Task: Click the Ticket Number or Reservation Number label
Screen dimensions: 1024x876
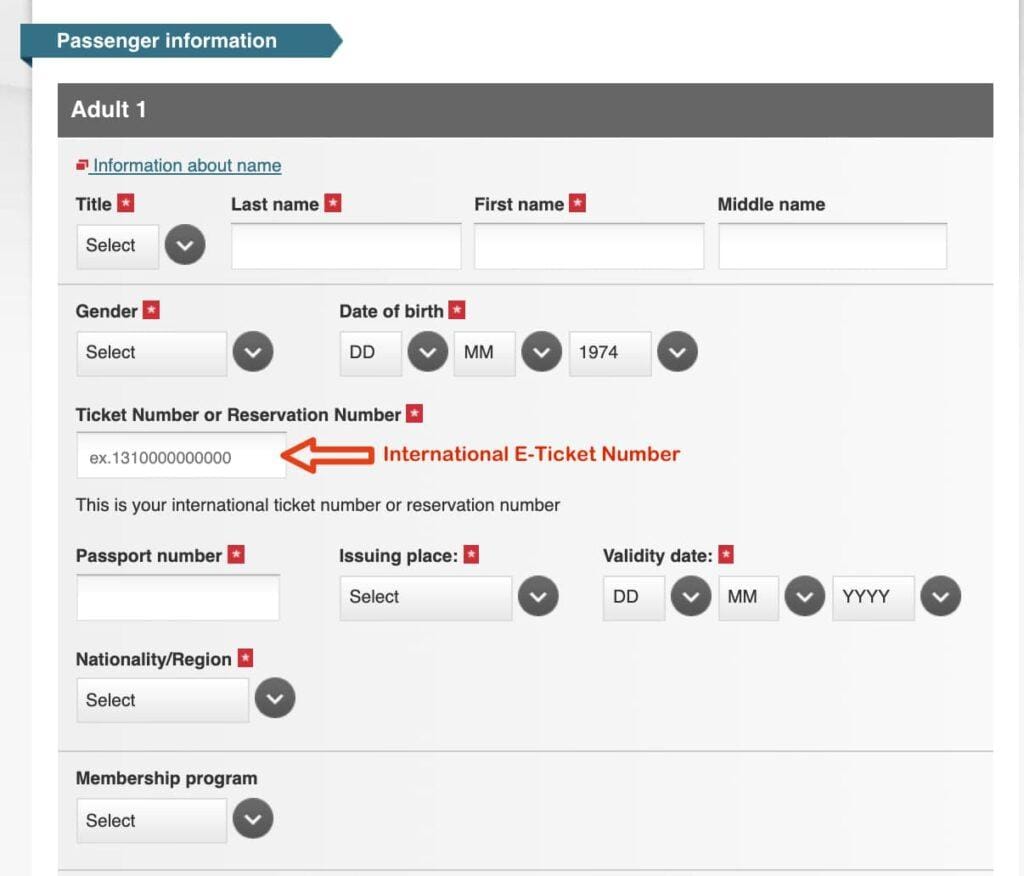Action: 238,415
